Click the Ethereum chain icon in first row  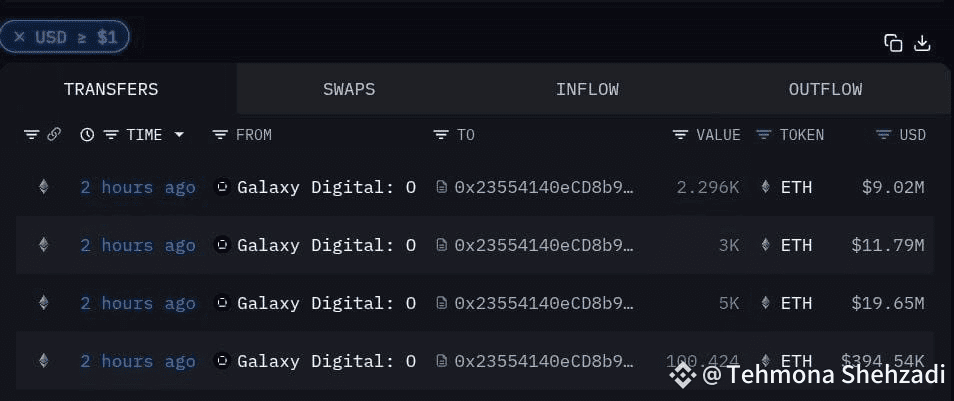[43, 187]
